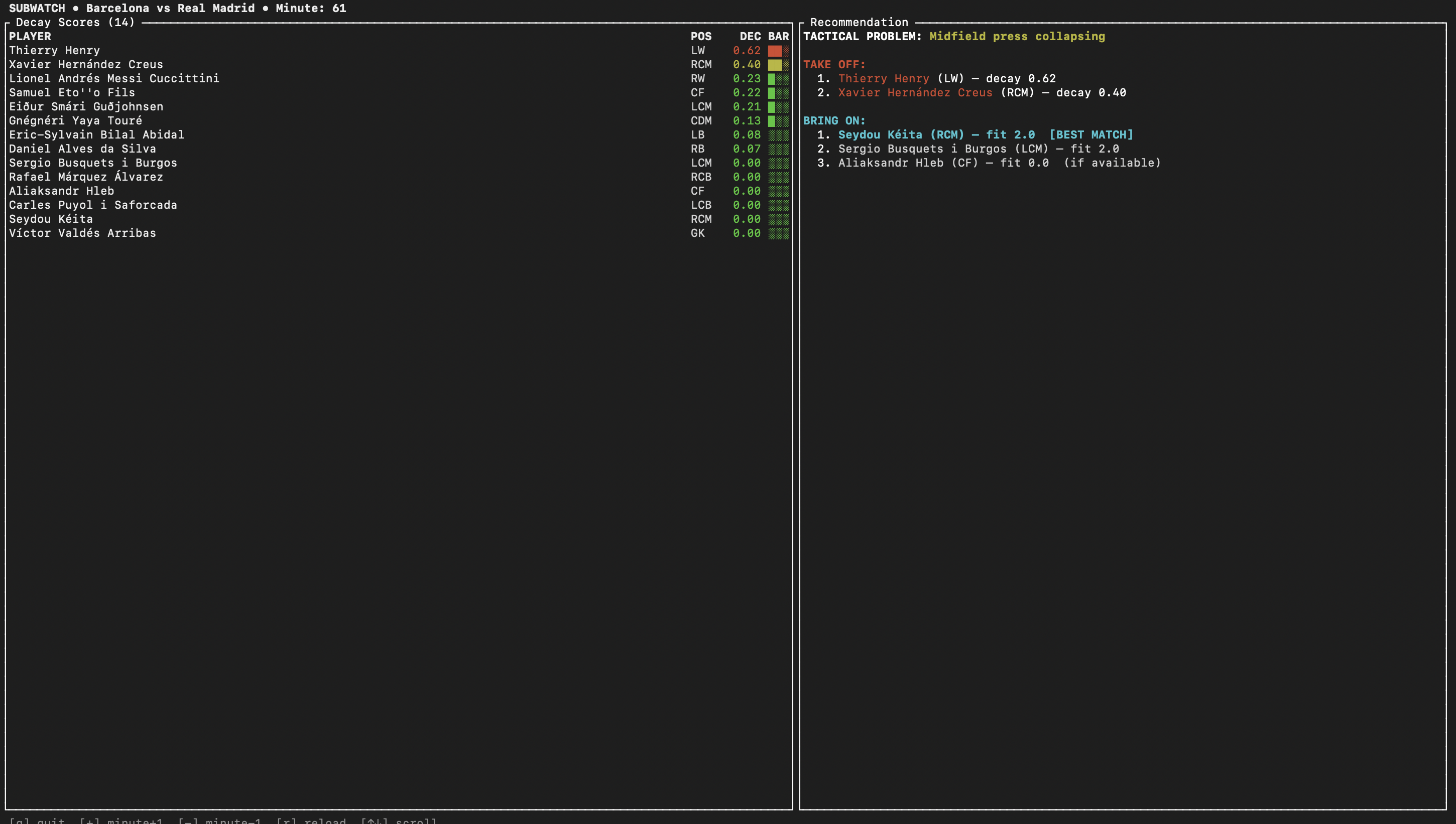Click the 0.23 decay value for Messi

[747, 79]
